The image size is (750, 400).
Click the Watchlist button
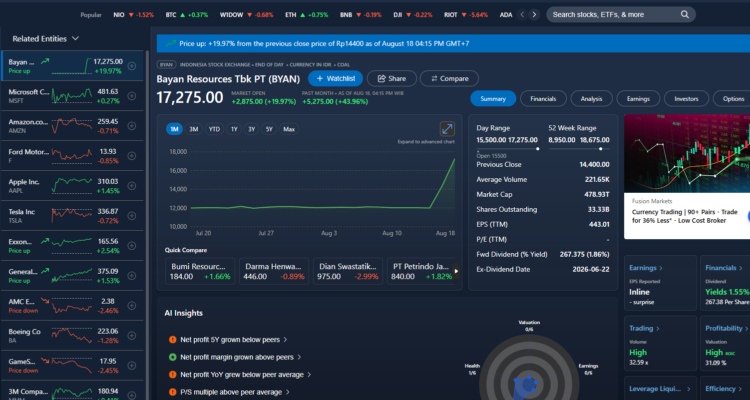click(335, 78)
